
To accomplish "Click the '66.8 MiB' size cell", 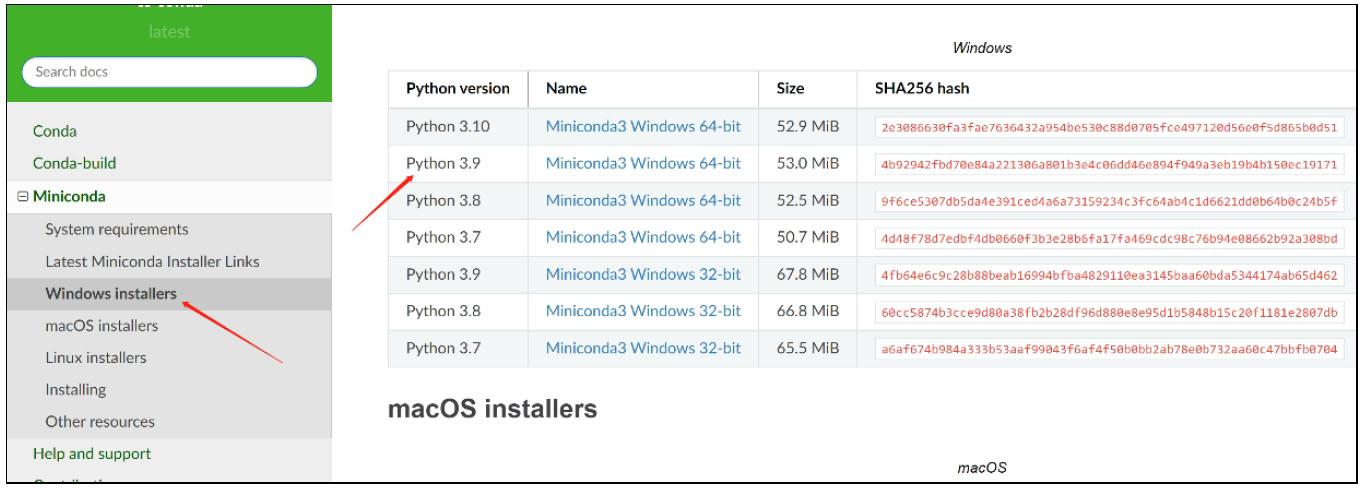I will tap(807, 311).
